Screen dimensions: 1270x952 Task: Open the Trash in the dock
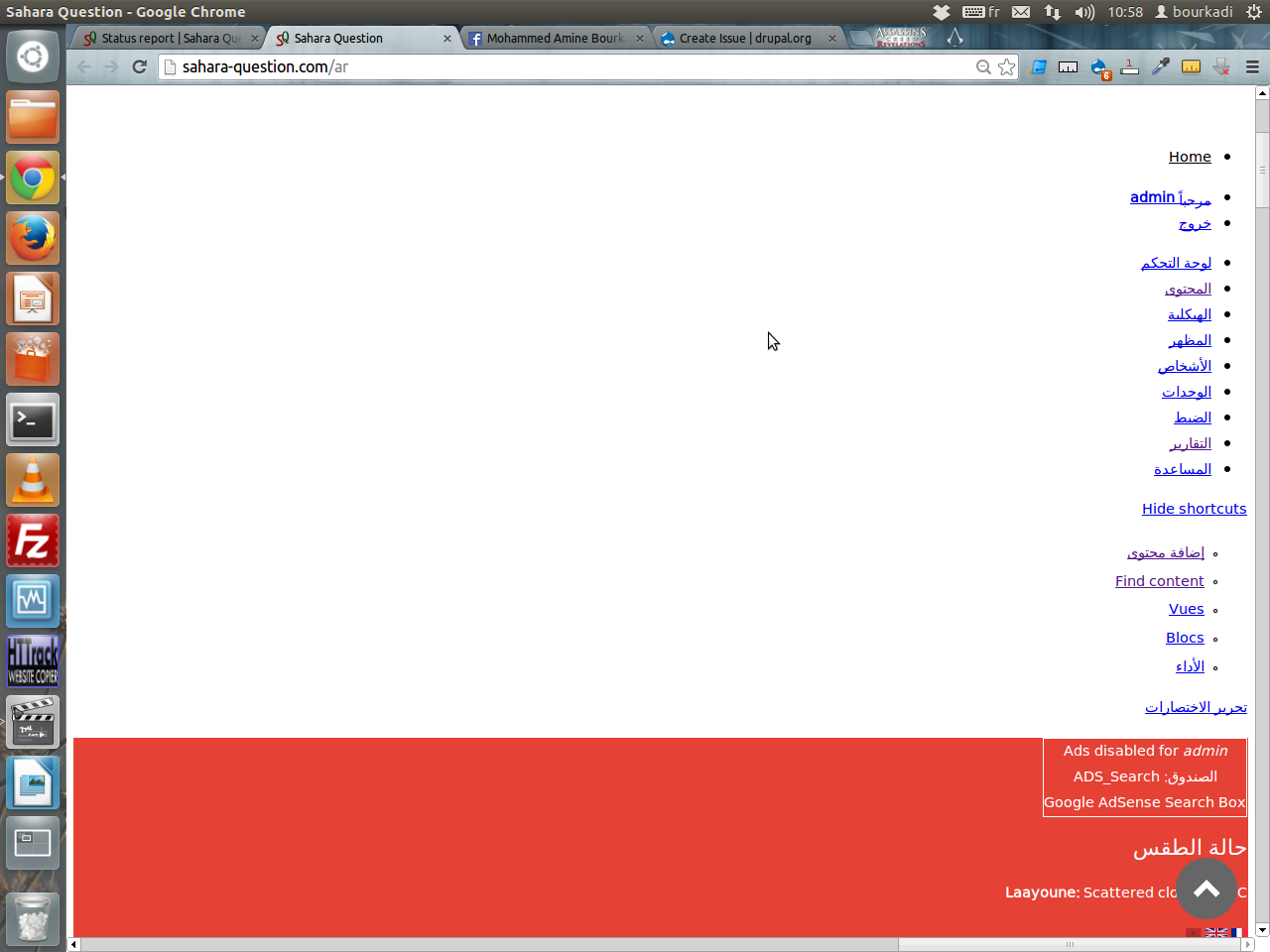33,918
